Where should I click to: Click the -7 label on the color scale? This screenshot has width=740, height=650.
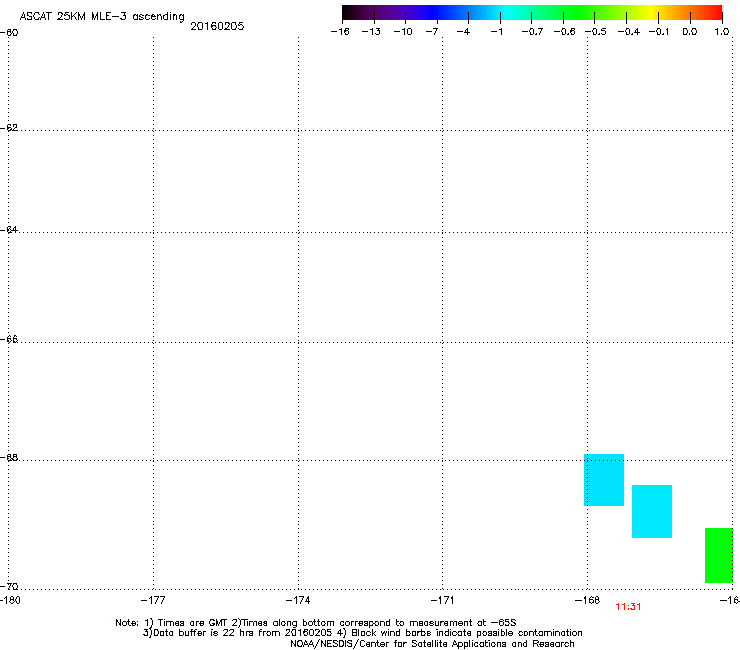click(x=432, y=32)
